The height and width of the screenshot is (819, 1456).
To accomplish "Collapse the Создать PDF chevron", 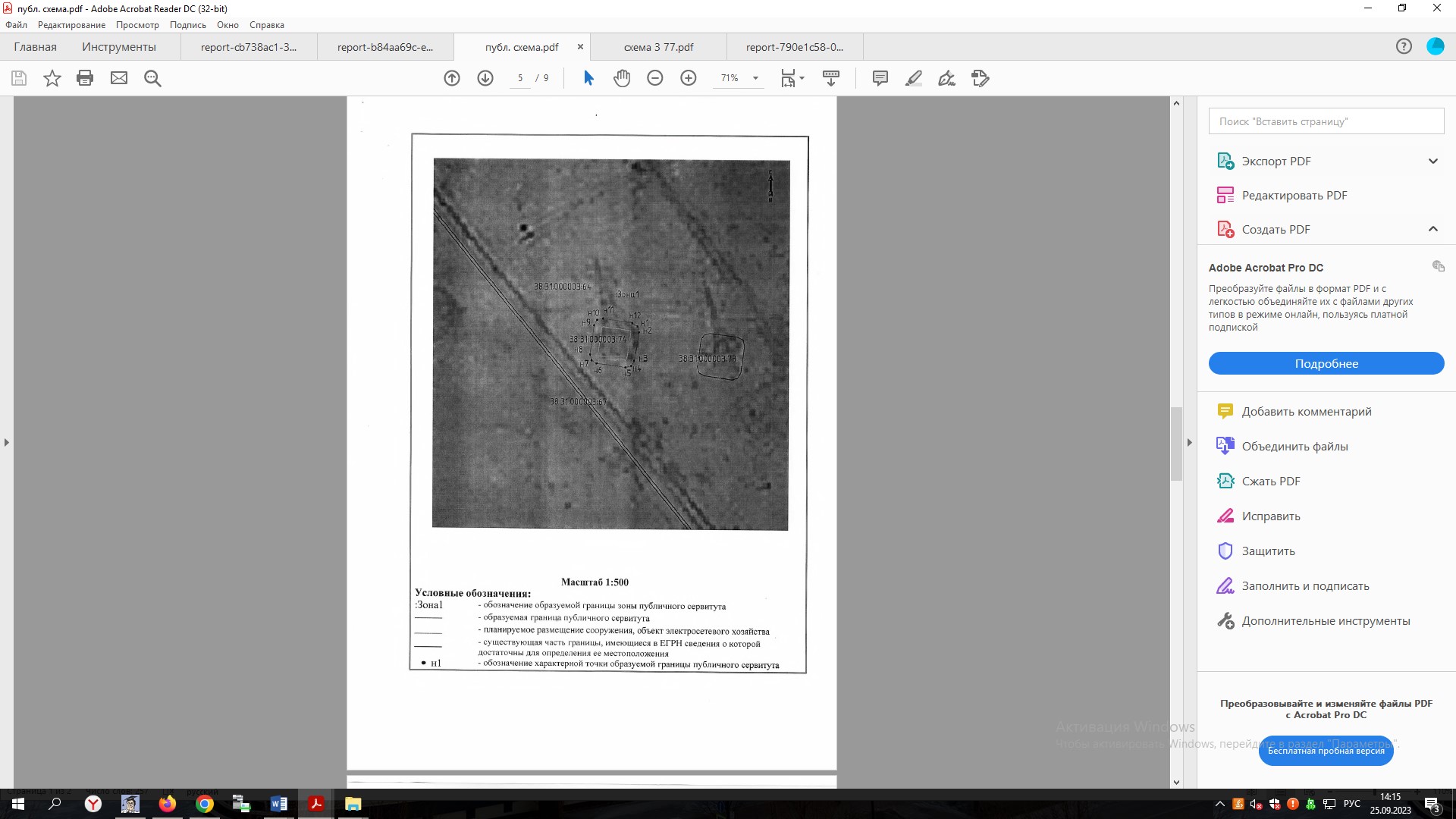I will [x=1433, y=229].
